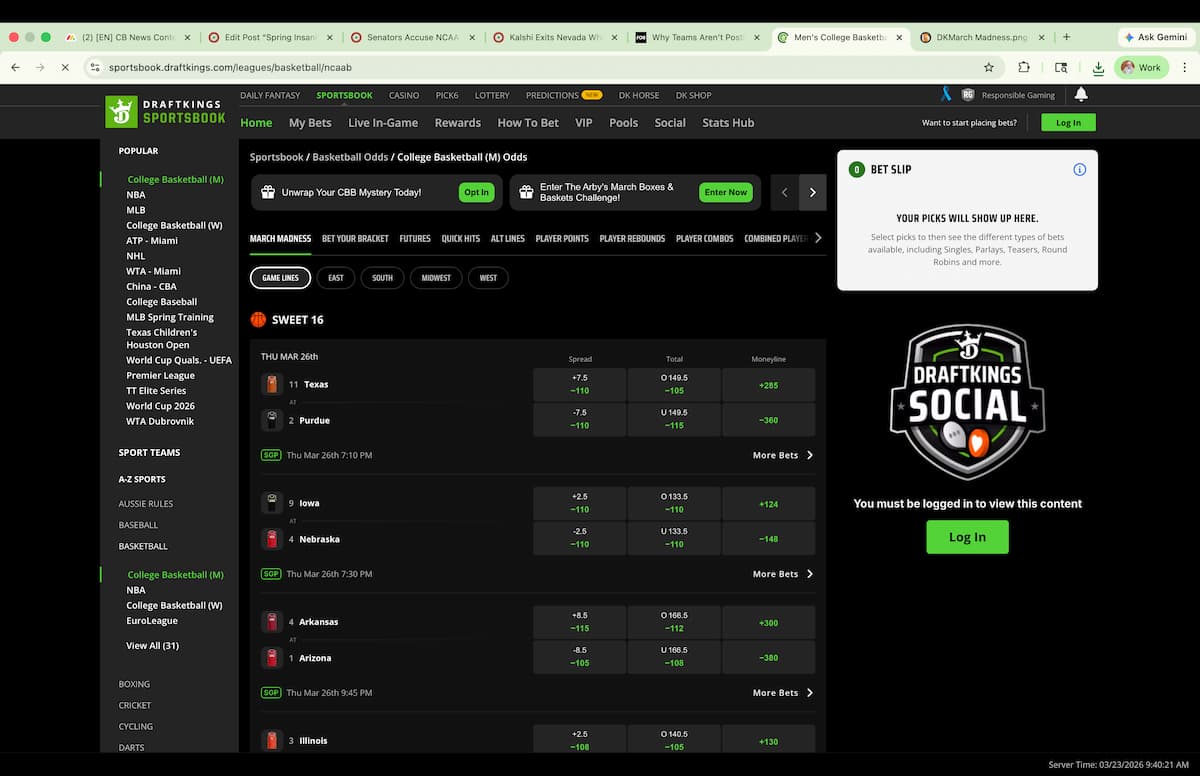The height and width of the screenshot is (776, 1200).
Task: Open the notification bell icon
Action: coord(1081,95)
